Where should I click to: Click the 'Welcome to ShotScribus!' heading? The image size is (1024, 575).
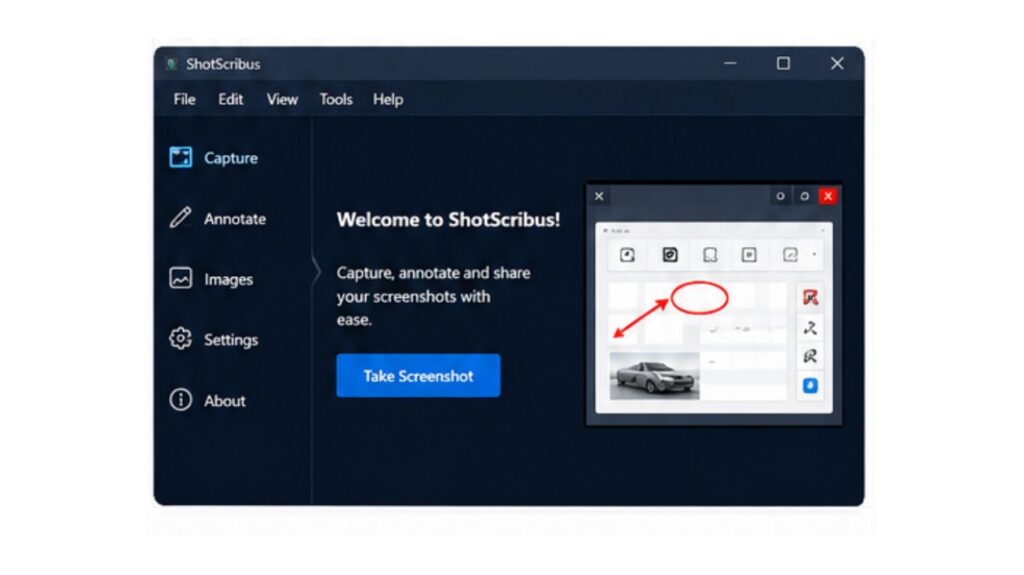click(448, 220)
